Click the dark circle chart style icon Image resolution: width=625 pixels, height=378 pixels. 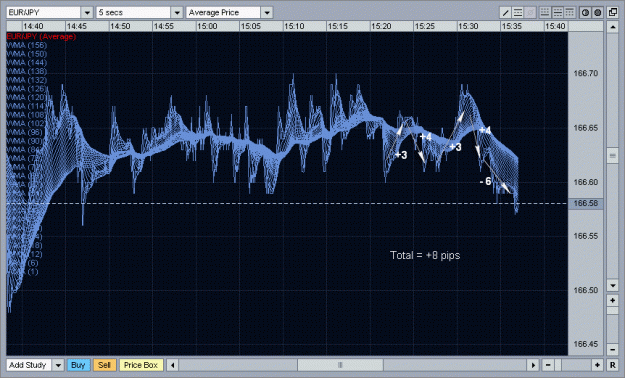[x=597, y=13]
